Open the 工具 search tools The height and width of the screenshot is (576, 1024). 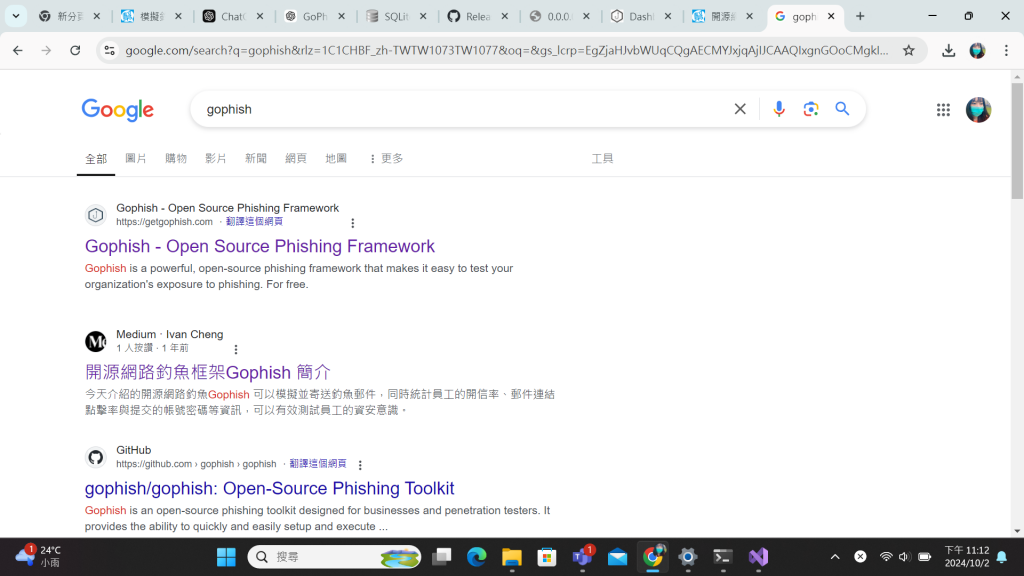[602, 159]
